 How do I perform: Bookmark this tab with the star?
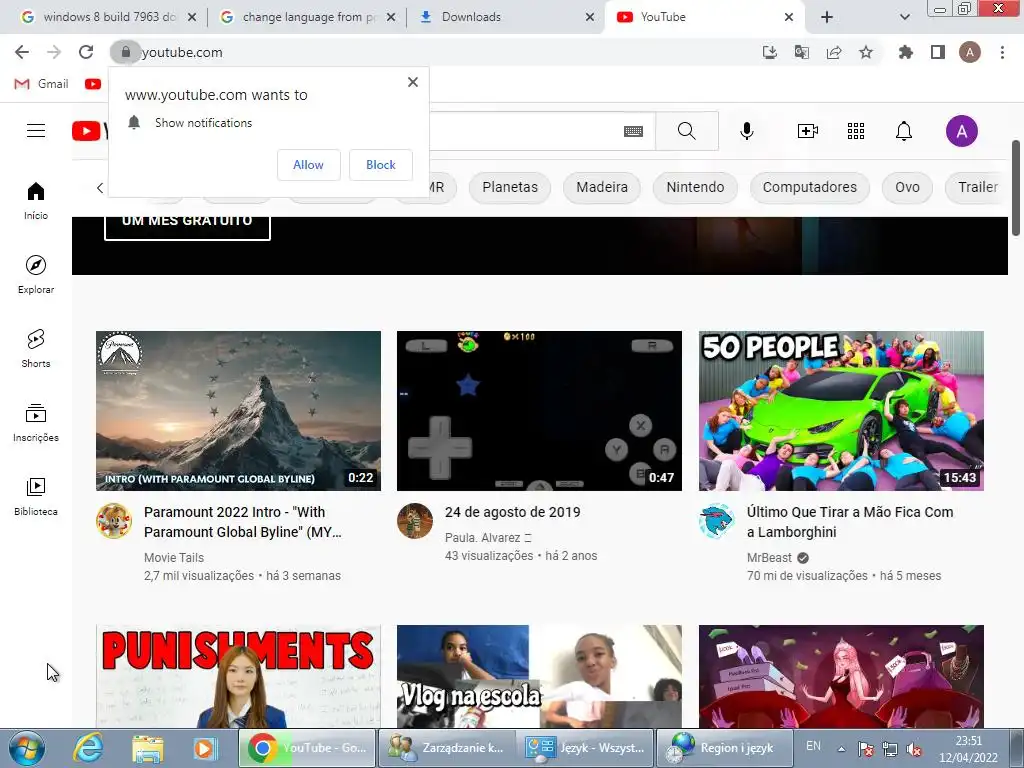pos(866,52)
